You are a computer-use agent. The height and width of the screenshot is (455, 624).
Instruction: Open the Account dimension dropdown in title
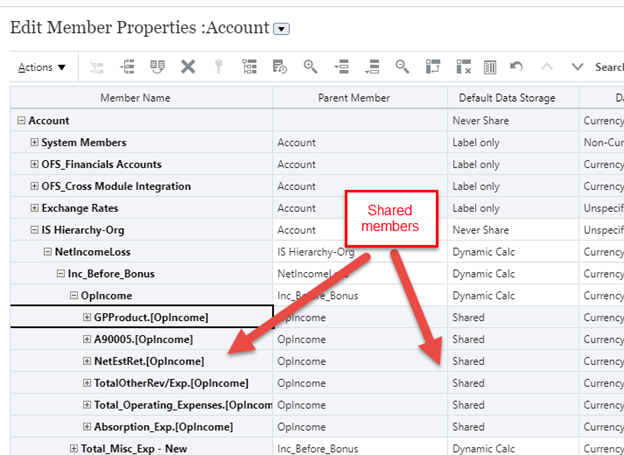tap(282, 29)
